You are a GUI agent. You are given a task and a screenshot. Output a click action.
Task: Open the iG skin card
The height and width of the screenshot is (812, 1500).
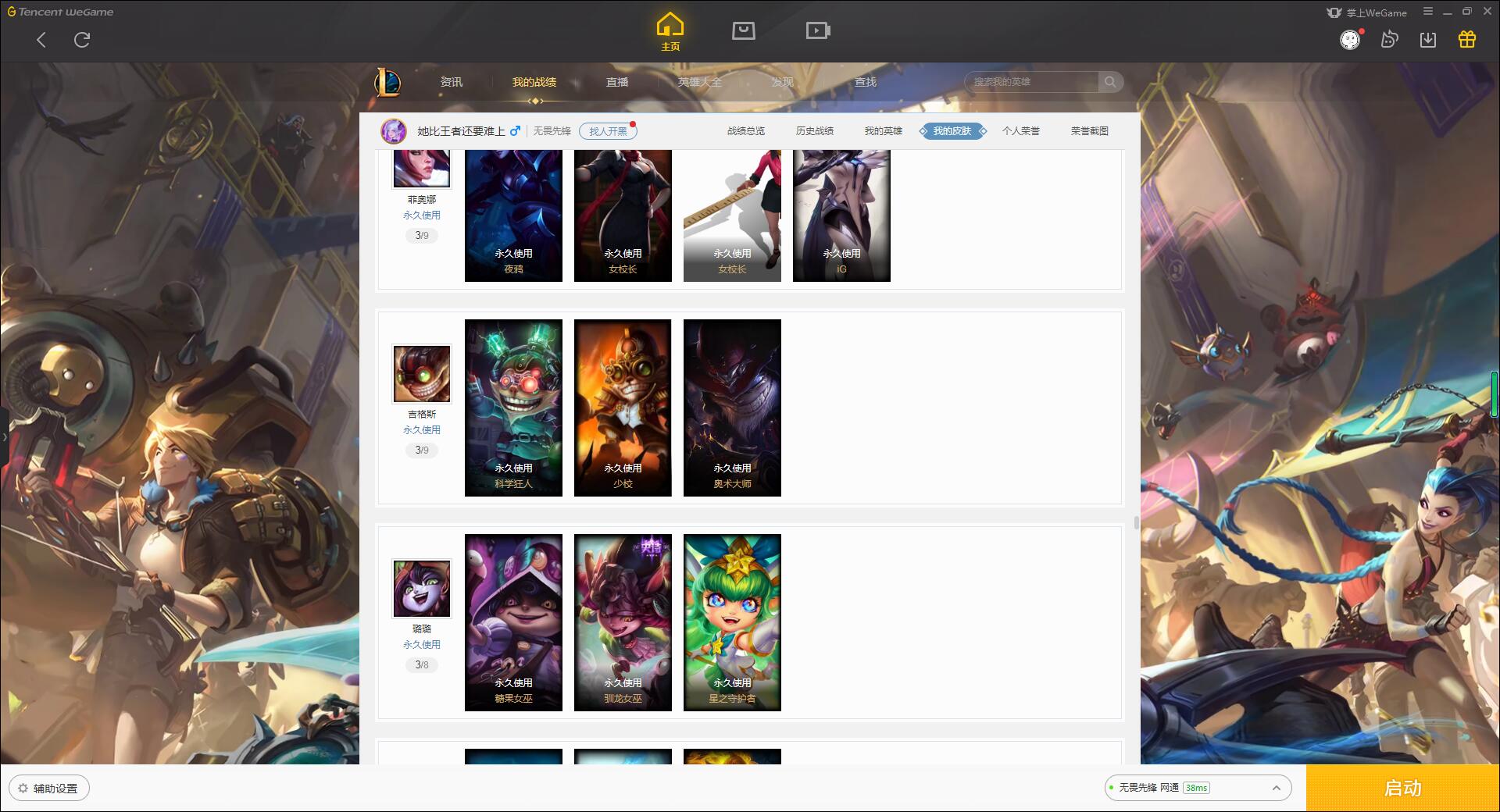click(841, 215)
